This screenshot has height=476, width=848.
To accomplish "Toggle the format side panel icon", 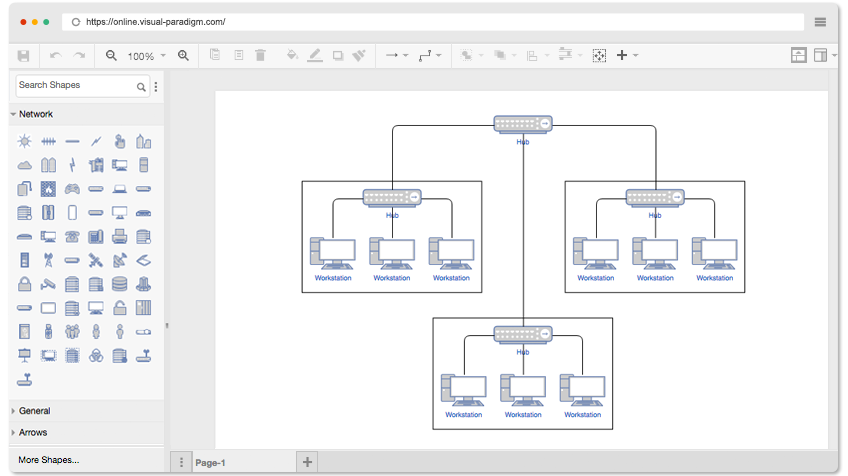I will 820,55.
